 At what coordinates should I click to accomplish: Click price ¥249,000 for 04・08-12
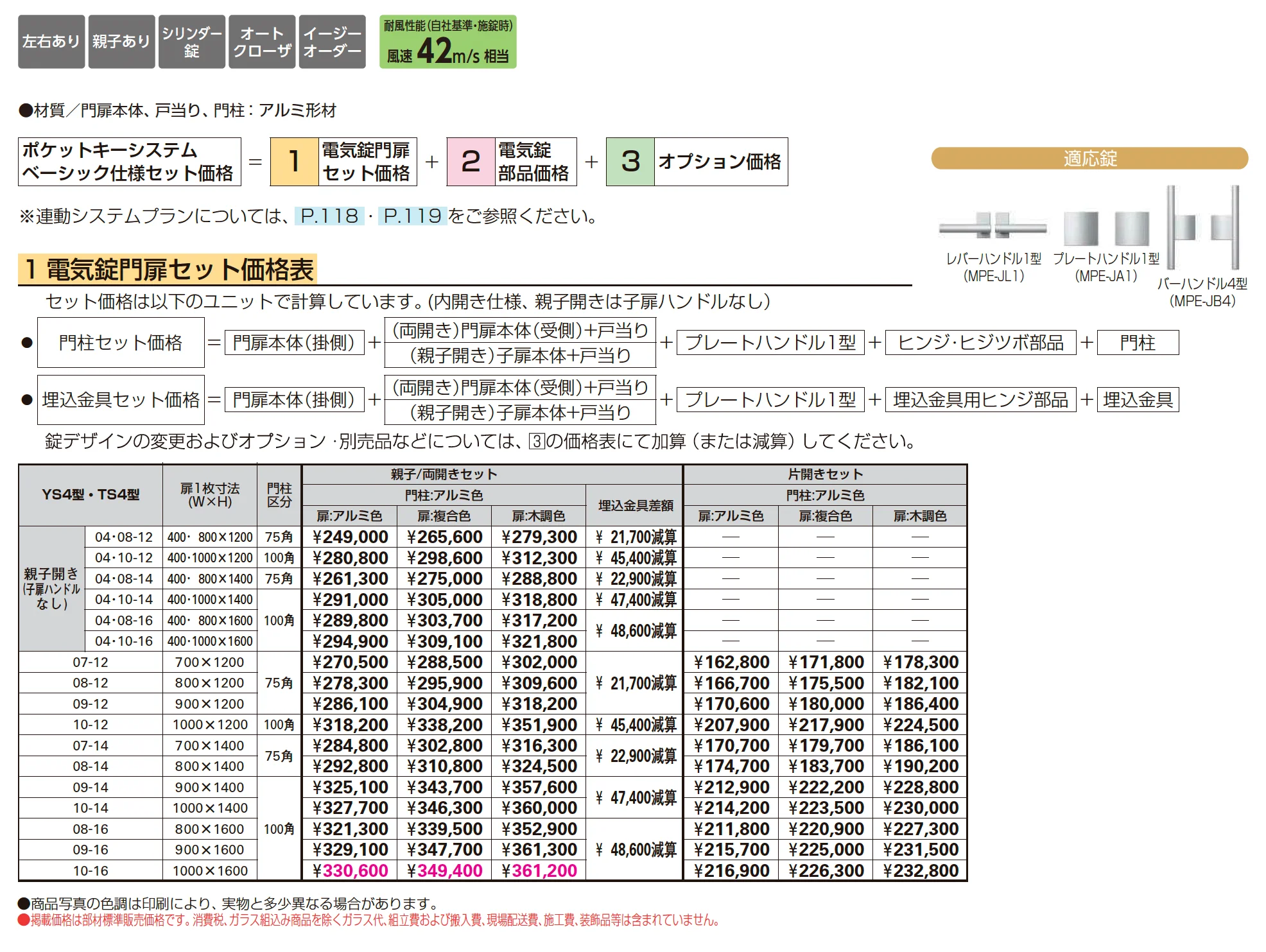350,537
